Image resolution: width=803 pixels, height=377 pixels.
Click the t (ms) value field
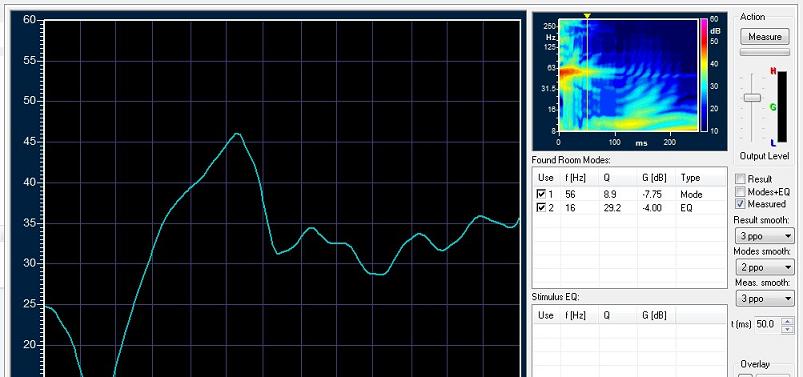point(766,324)
